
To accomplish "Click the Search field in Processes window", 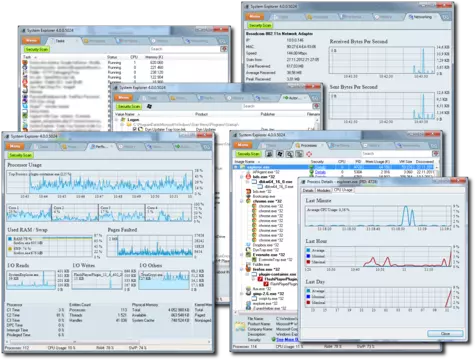I will pyautogui.click(x=396, y=154).
